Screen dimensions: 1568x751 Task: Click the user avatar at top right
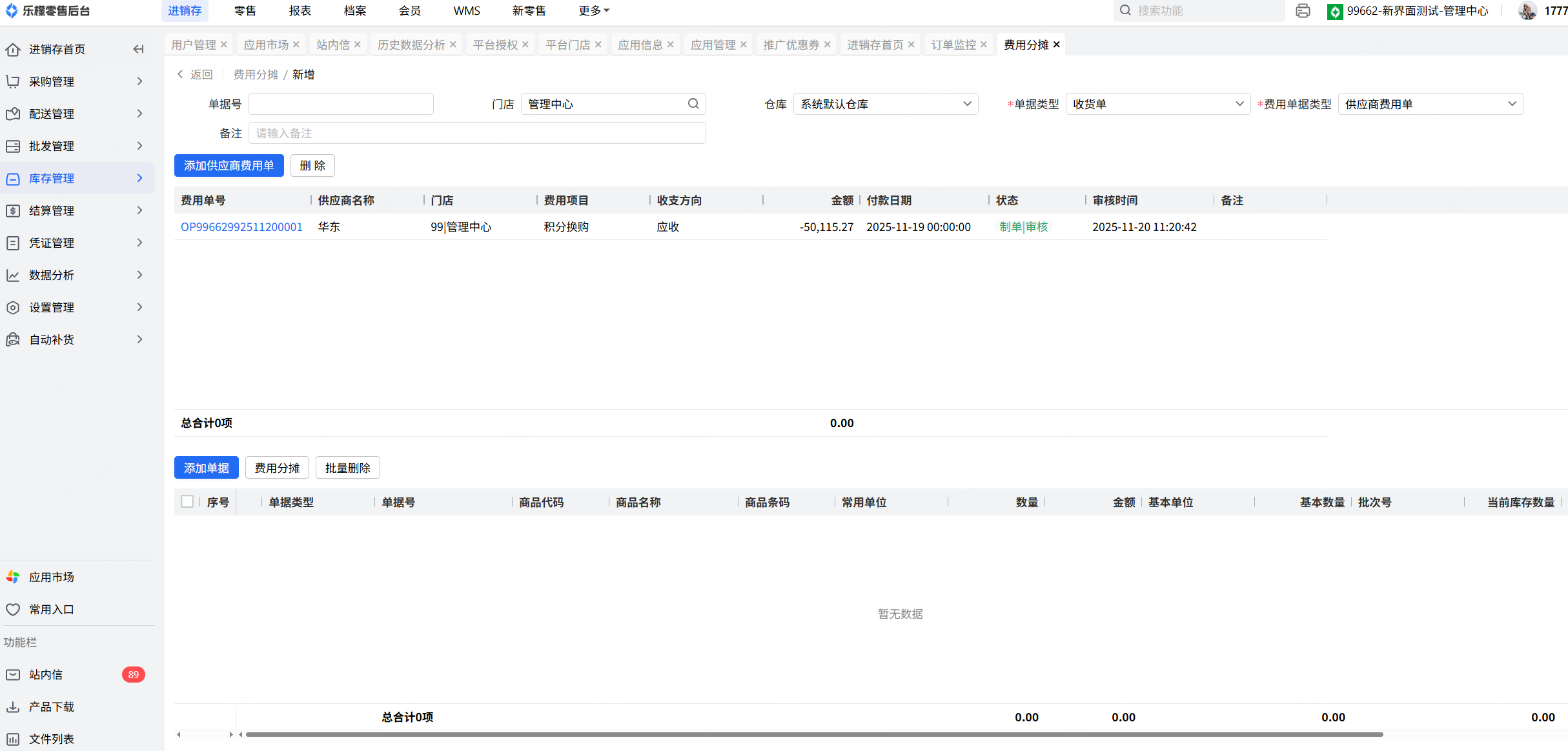pos(1527,11)
